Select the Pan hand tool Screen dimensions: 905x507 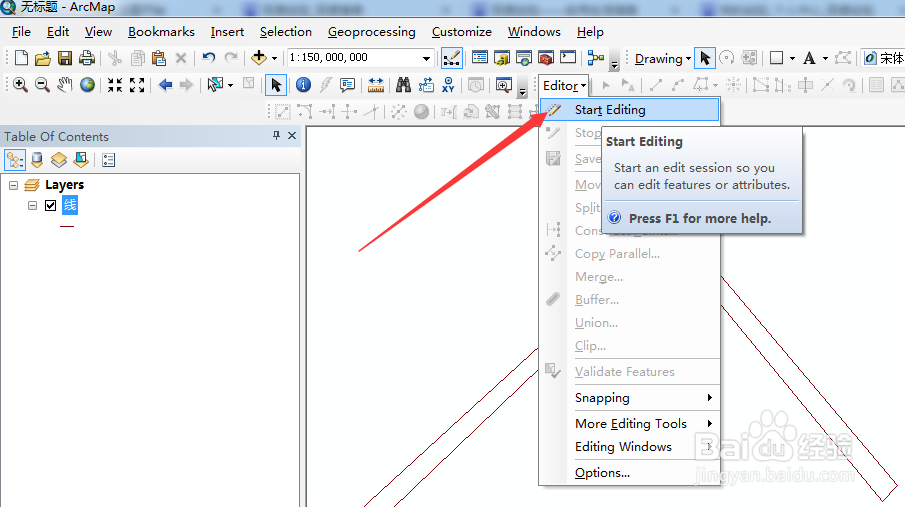point(65,85)
